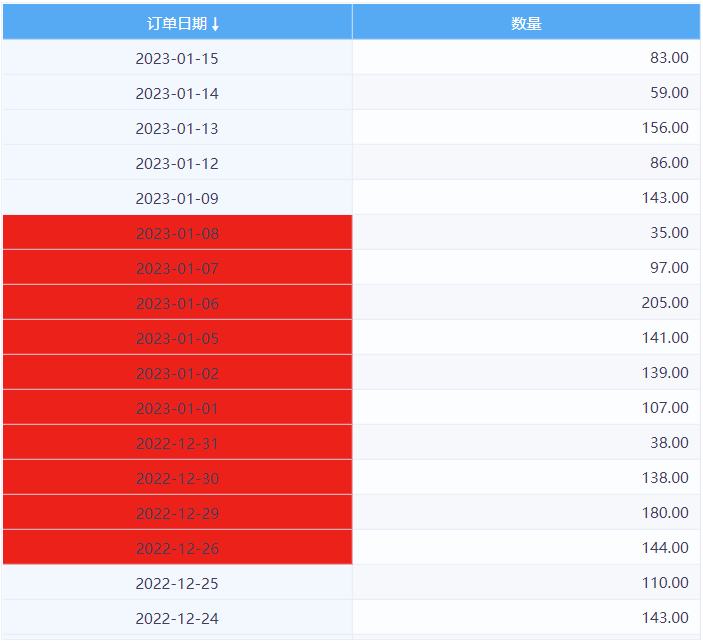Click quantity value 83.00
This screenshot has height=642, width=703.
pos(669,57)
